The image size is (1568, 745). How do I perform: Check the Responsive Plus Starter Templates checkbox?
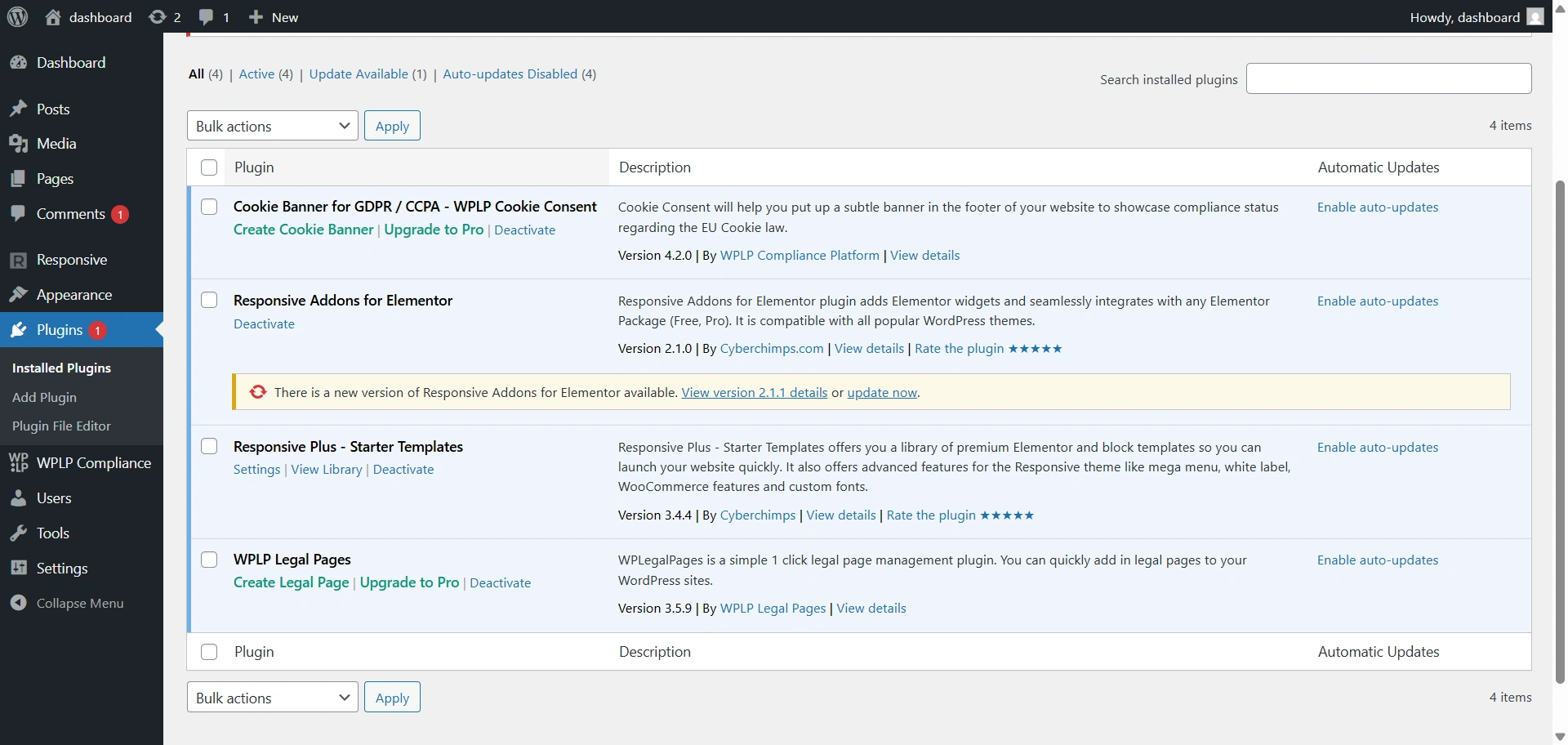click(209, 446)
